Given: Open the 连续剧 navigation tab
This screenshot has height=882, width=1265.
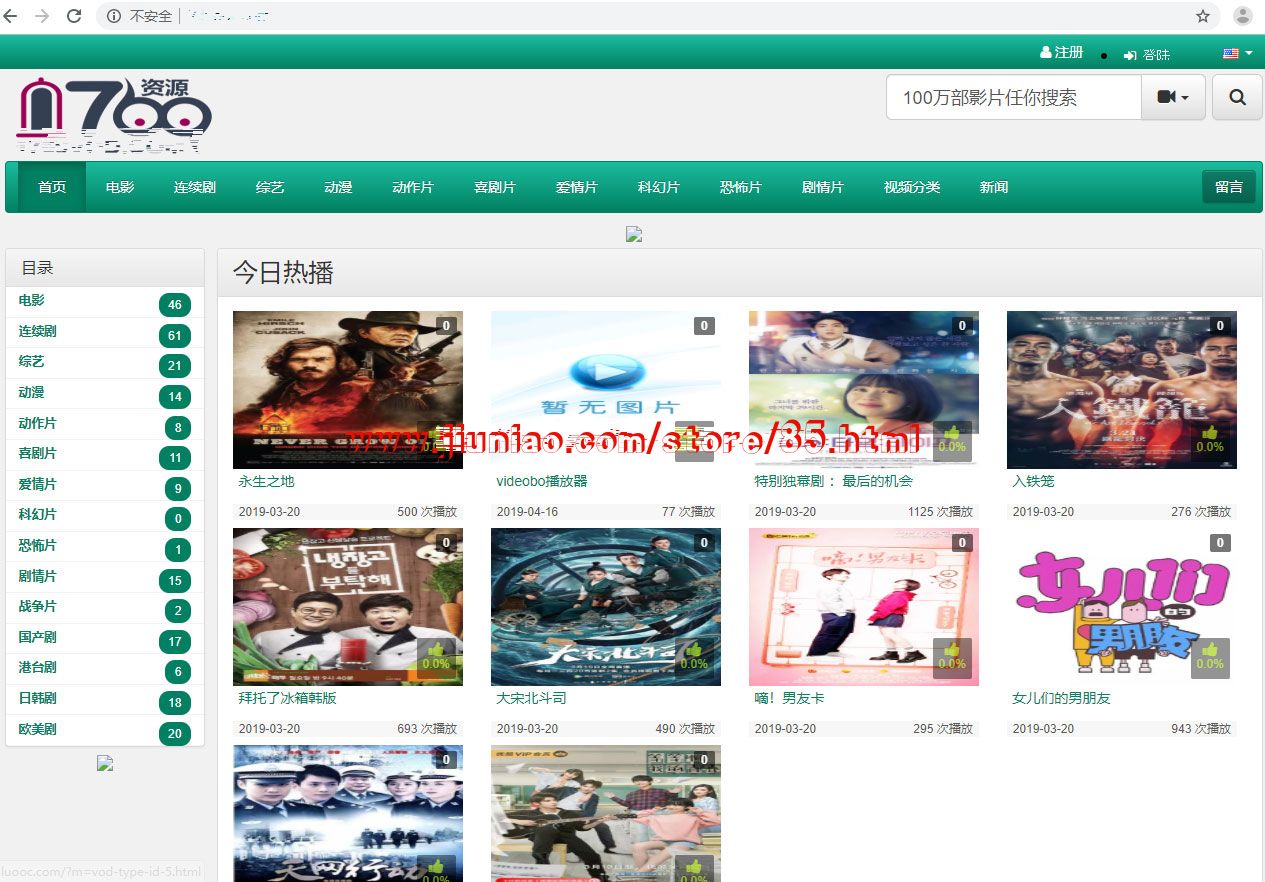Looking at the screenshot, I should 195,187.
